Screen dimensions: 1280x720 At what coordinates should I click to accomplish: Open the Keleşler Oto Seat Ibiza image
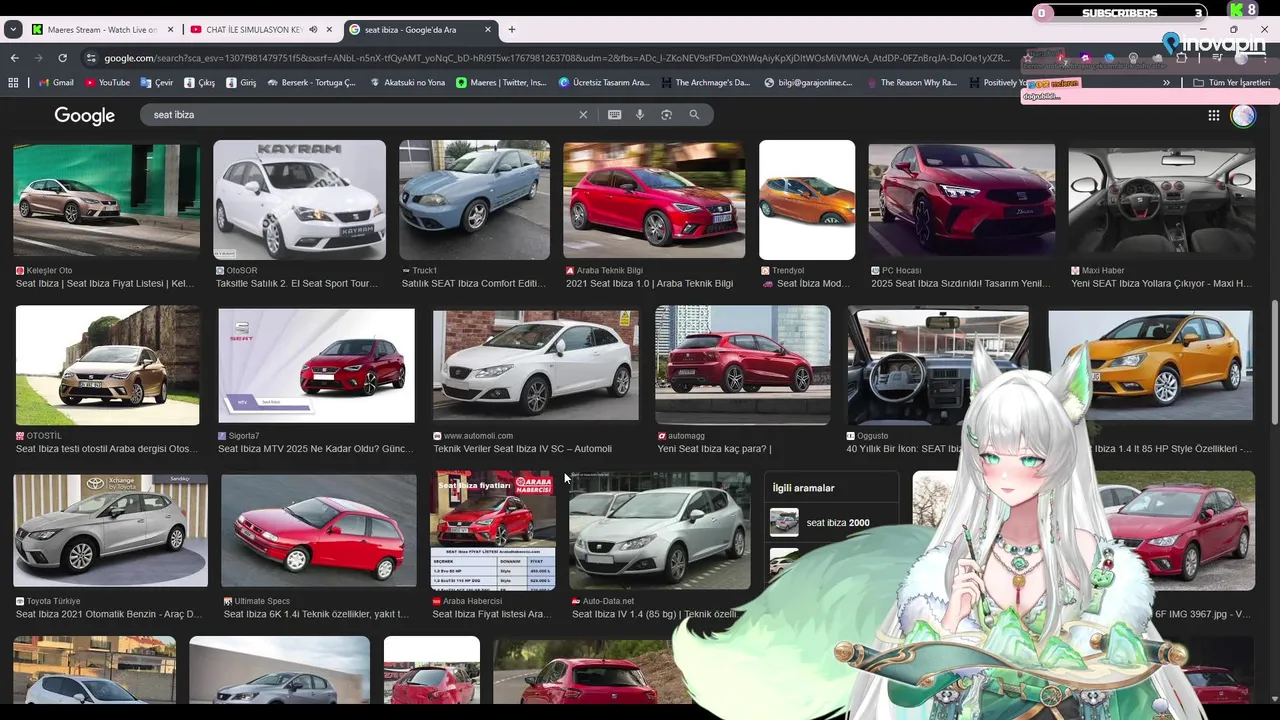tap(106, 200)
